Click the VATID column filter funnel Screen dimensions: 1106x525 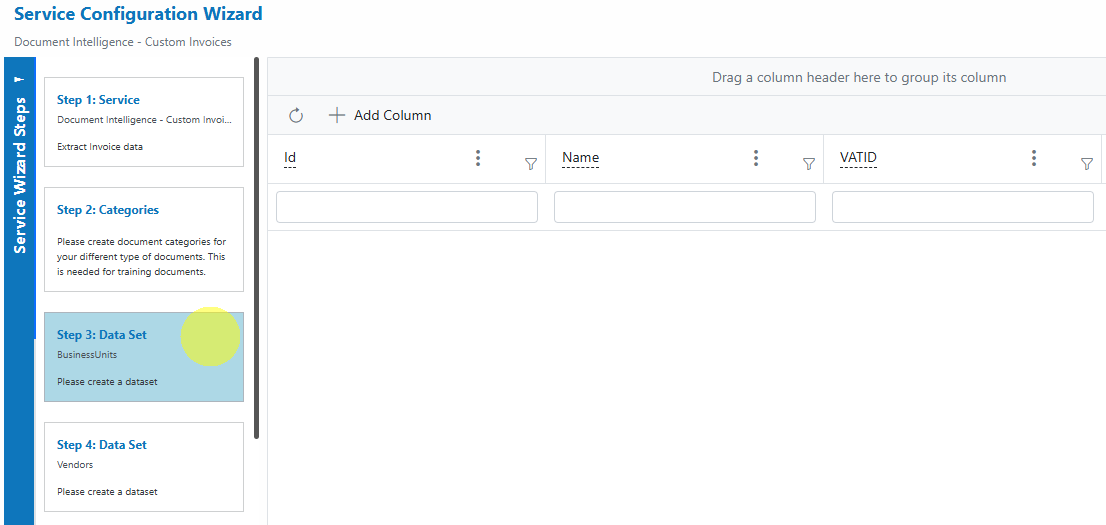click(x=1087, y=164)
